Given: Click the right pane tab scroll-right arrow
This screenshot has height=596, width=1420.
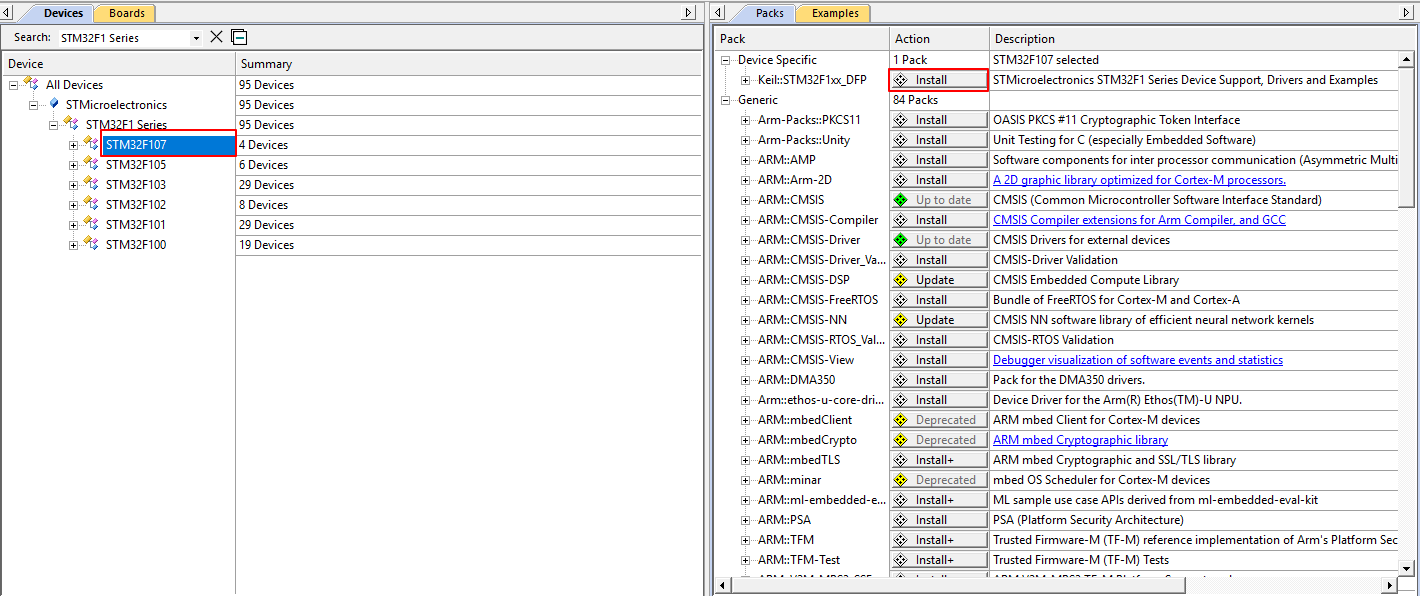Looking at the screenshot, I should [1406, 13].
